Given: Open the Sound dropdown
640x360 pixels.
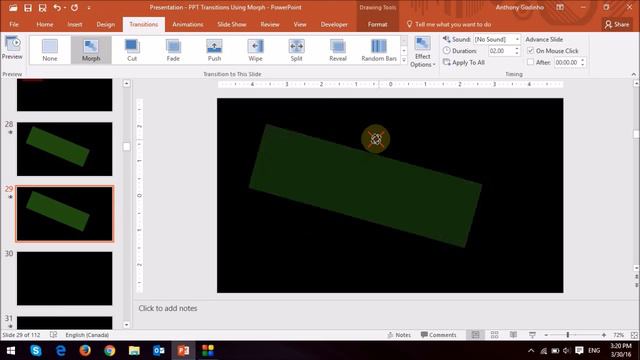Looking at the screenshot, I should tap(517, 39).
